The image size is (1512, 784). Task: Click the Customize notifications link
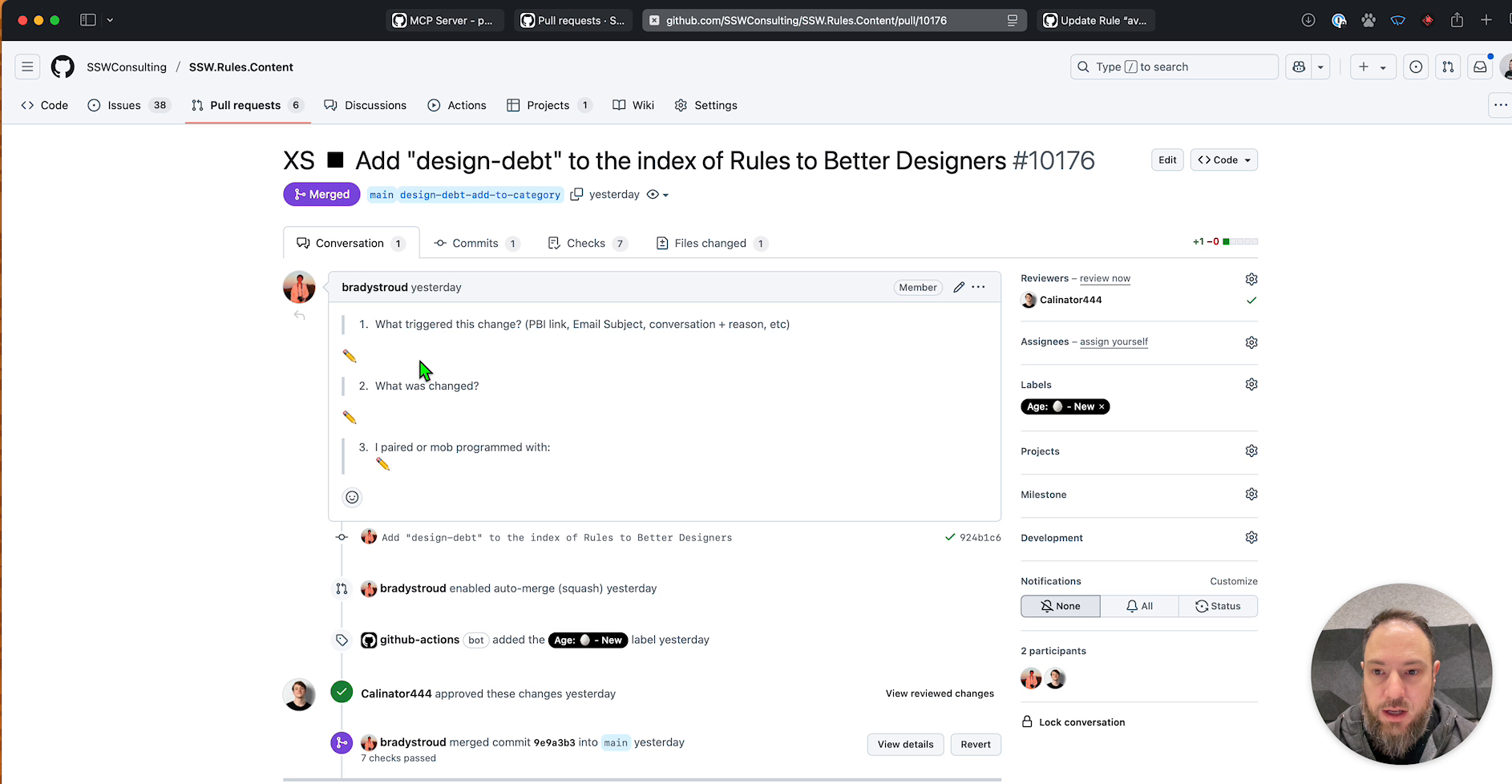click(x=1233, y=581)
